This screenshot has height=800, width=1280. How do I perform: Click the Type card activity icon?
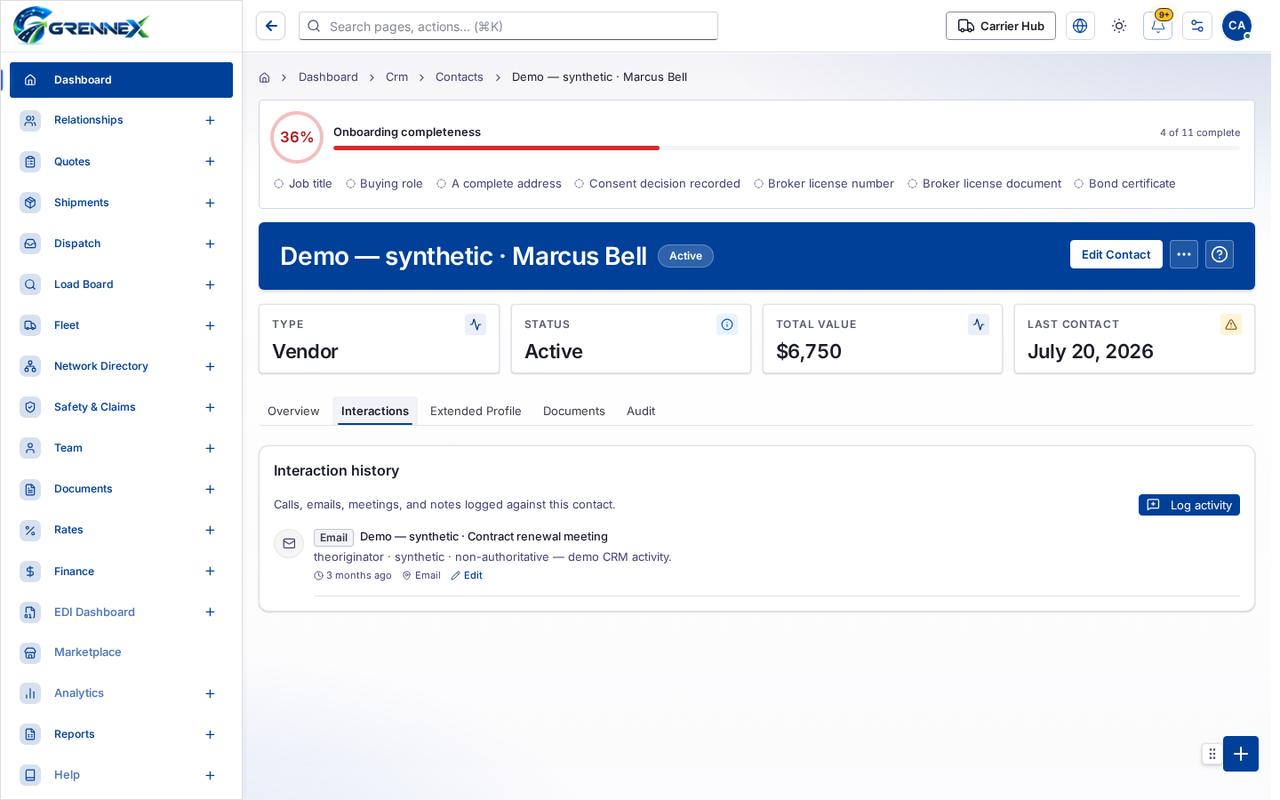[x=475, y=324]
